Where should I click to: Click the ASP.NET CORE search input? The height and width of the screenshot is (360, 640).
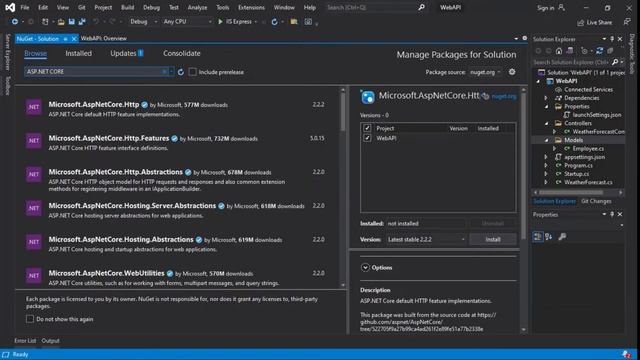coord(93,71)
